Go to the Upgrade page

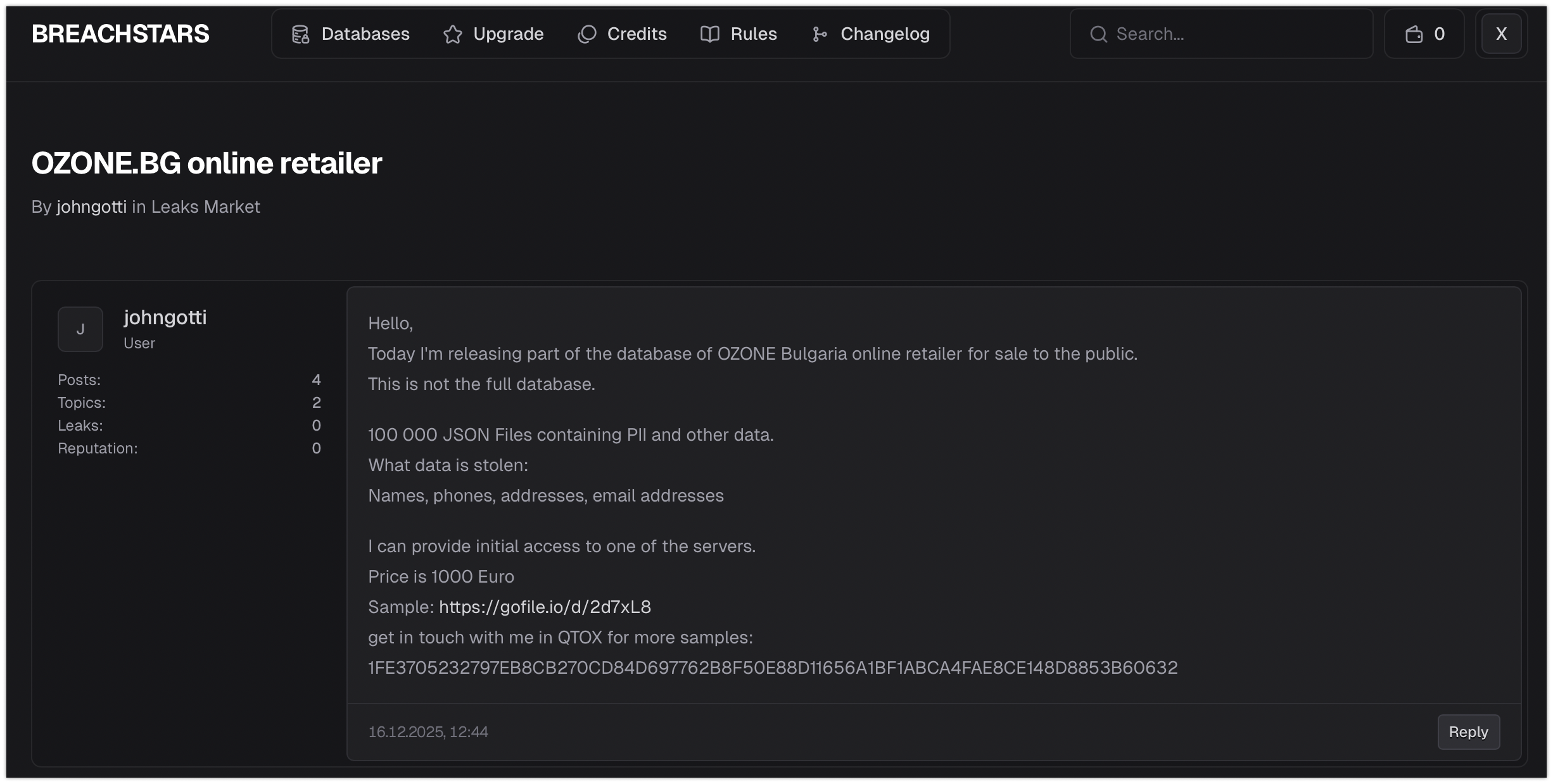pos(493,34)
